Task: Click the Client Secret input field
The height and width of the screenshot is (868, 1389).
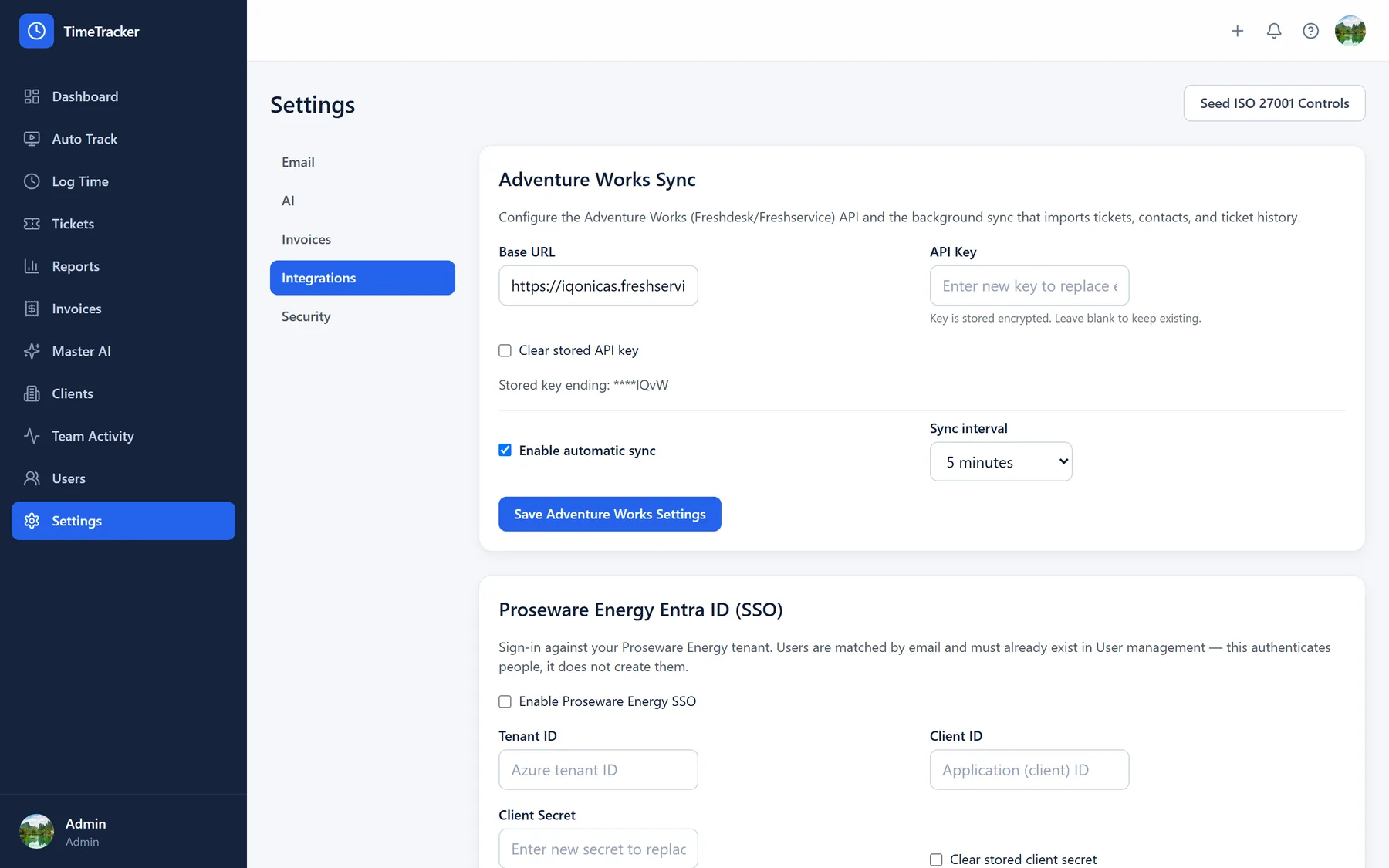Action: click(x=598, y=849)
